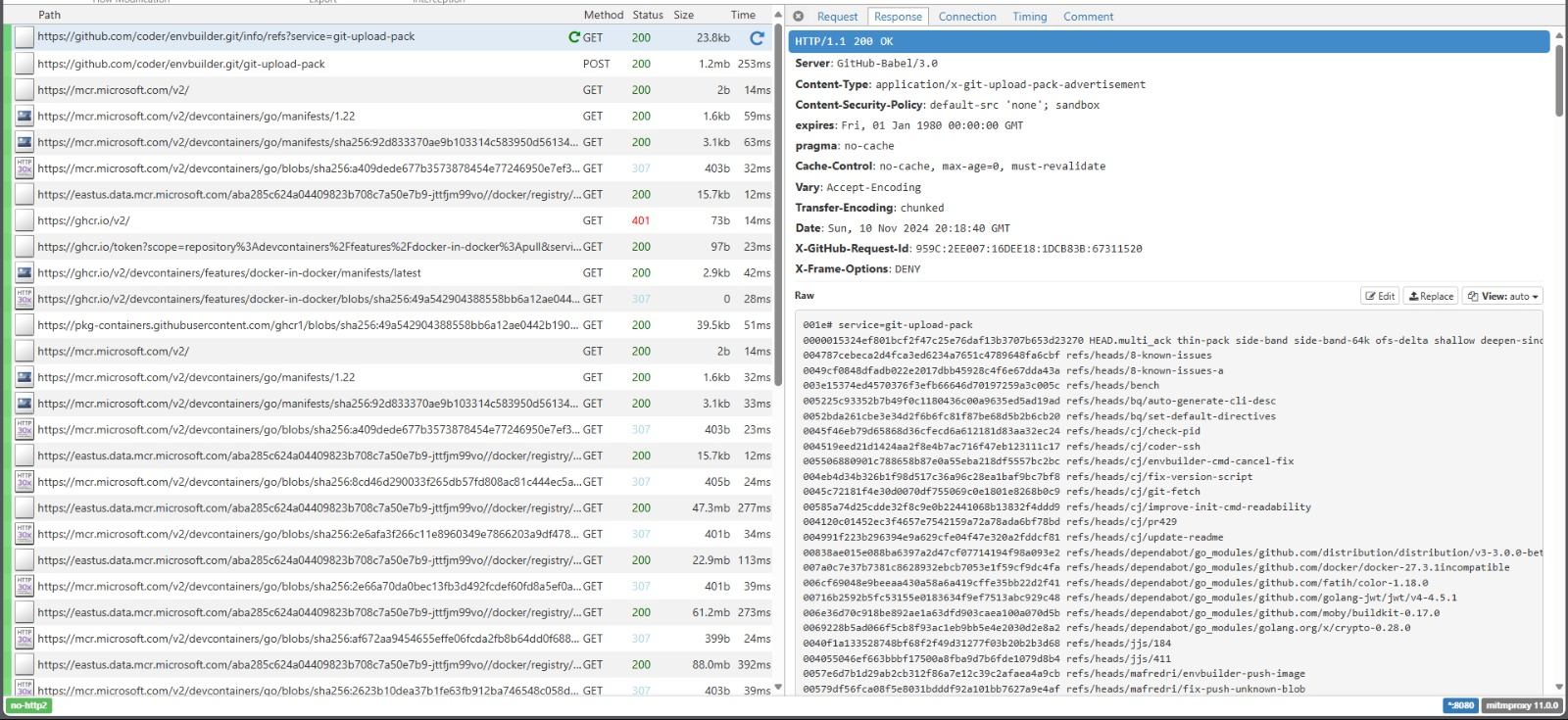The height and width of the screenshot is (720, 1568).
Task: Click the no-http2 status bar label
Action: [x=29, y=705]
